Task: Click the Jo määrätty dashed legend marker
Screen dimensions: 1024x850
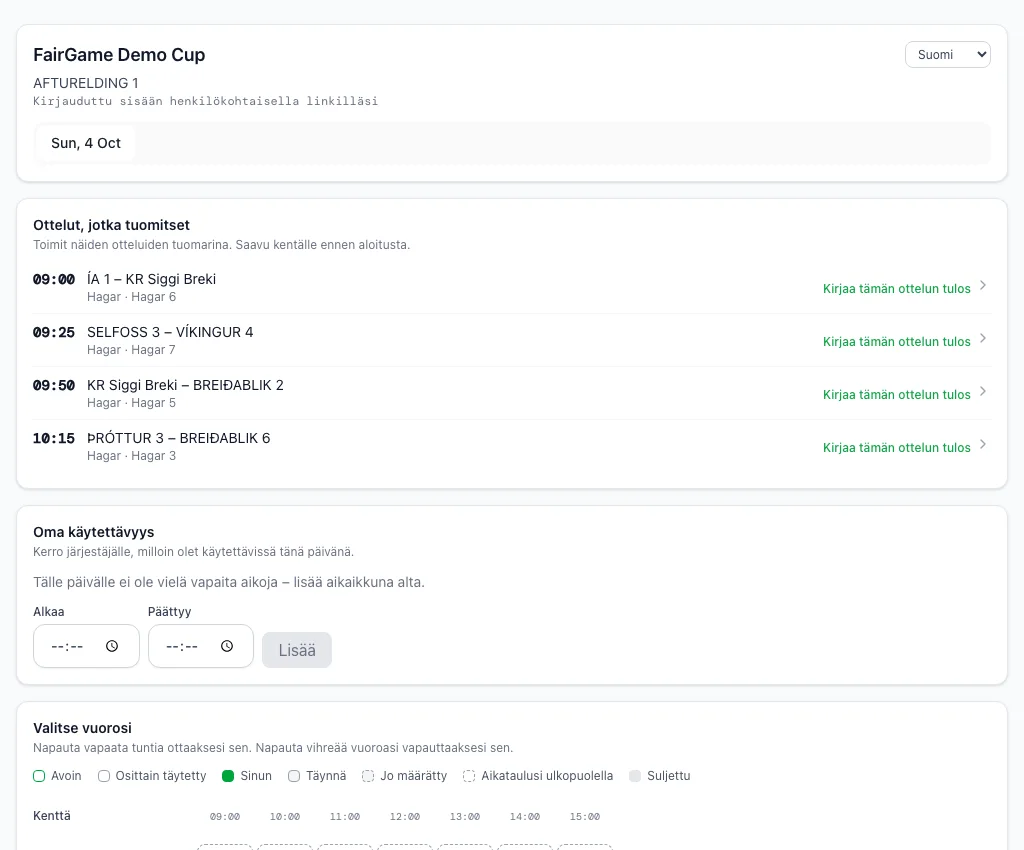Action: (368, 776)
